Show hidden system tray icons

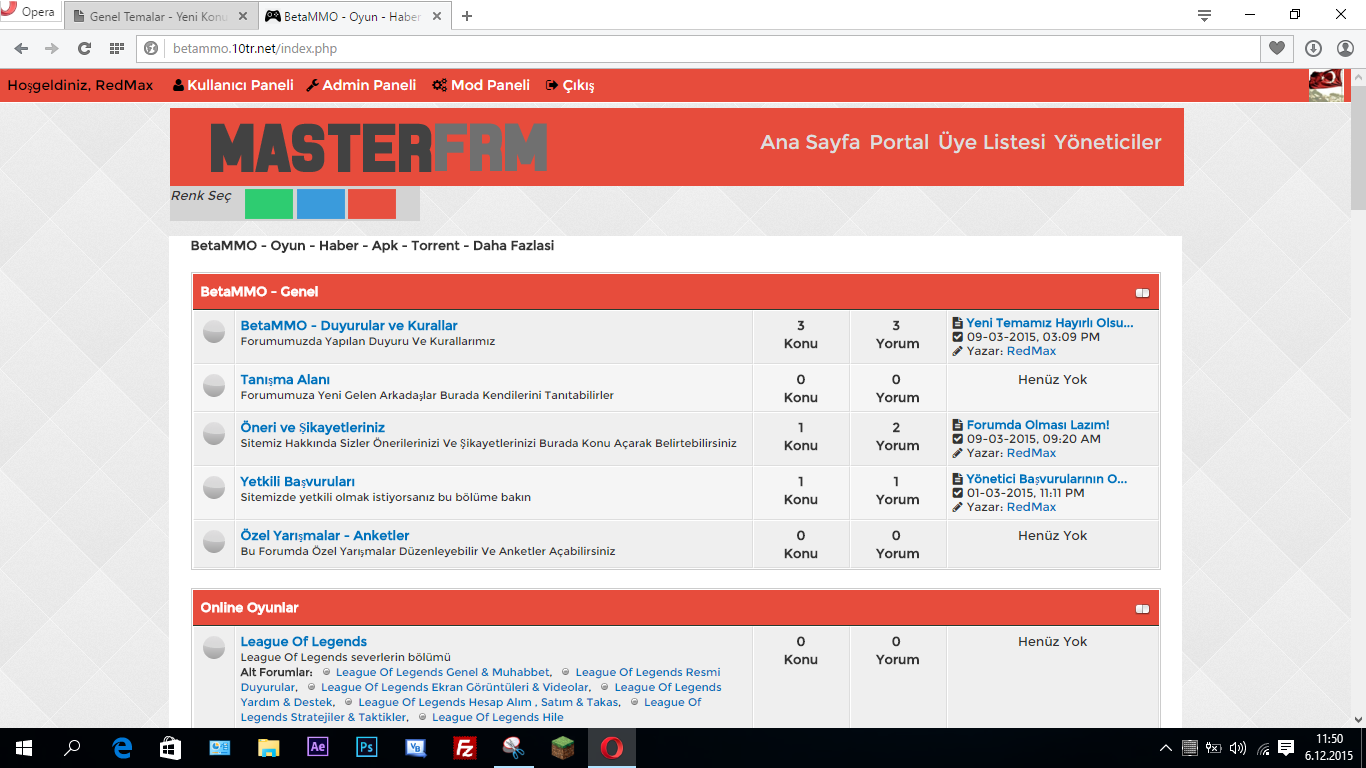click(1165, 748)
